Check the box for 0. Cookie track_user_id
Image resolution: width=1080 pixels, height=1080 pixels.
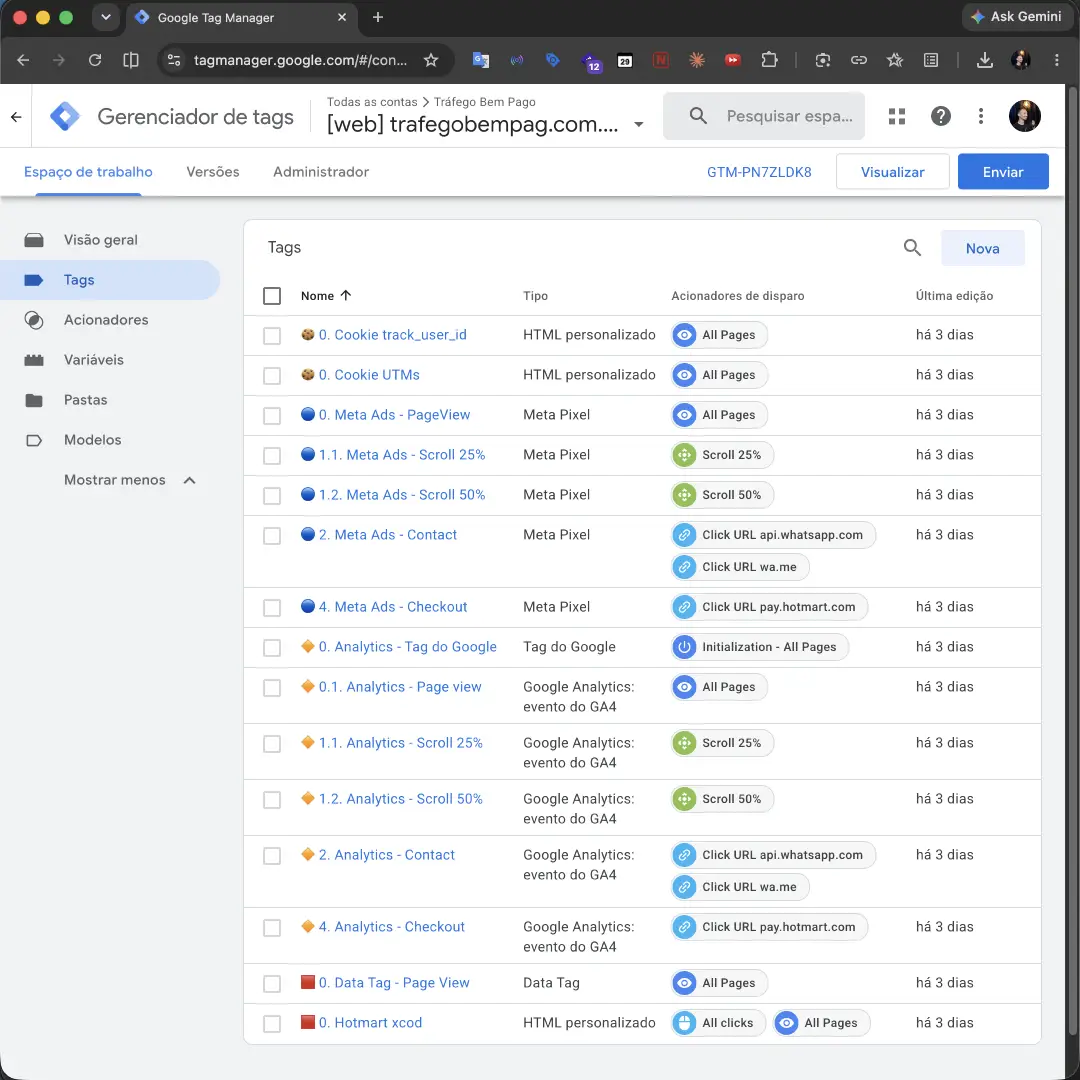pyautogui.click(x=272, y=335)
